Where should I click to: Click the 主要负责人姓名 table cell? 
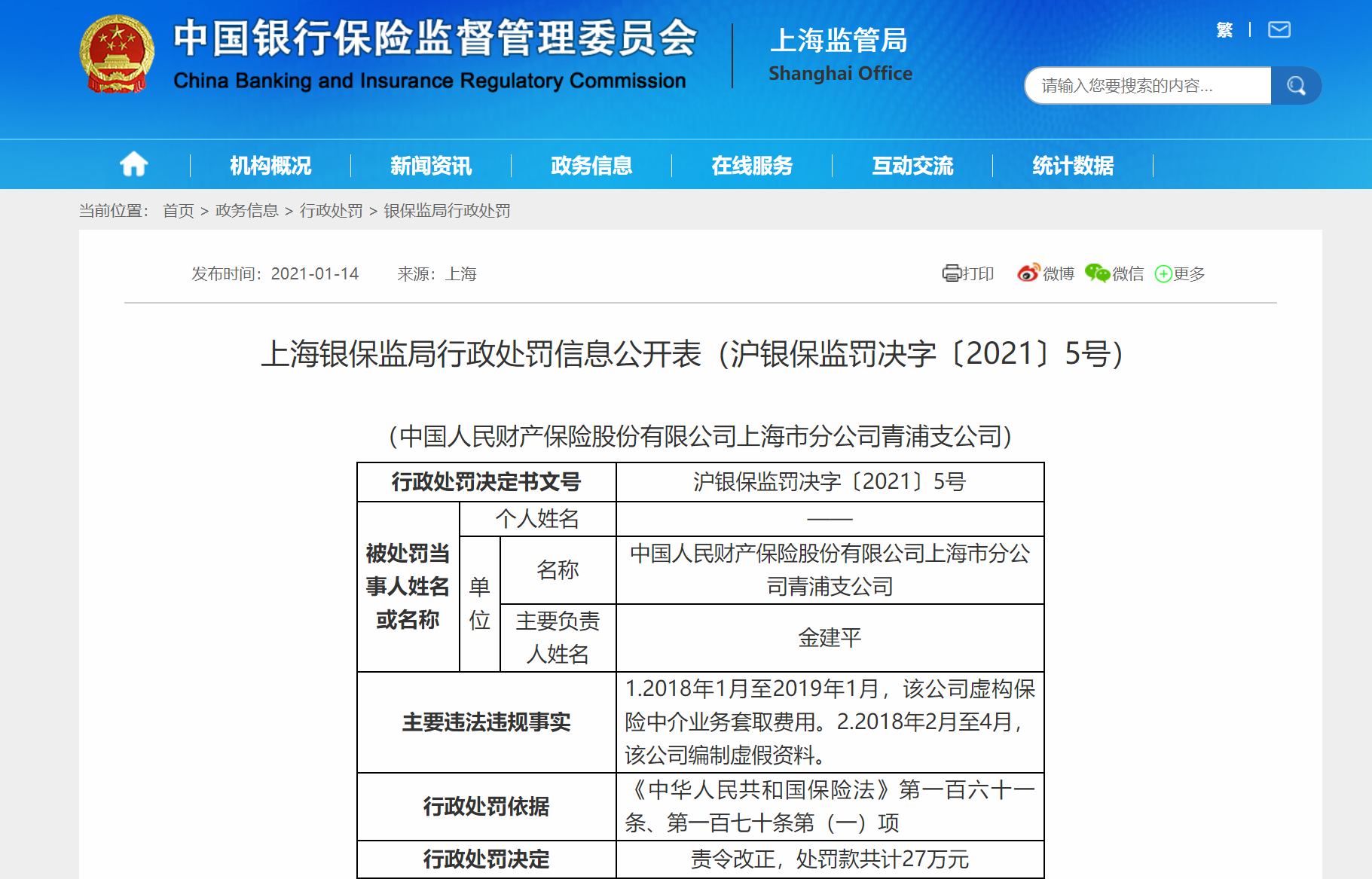[x=558, y=638]
